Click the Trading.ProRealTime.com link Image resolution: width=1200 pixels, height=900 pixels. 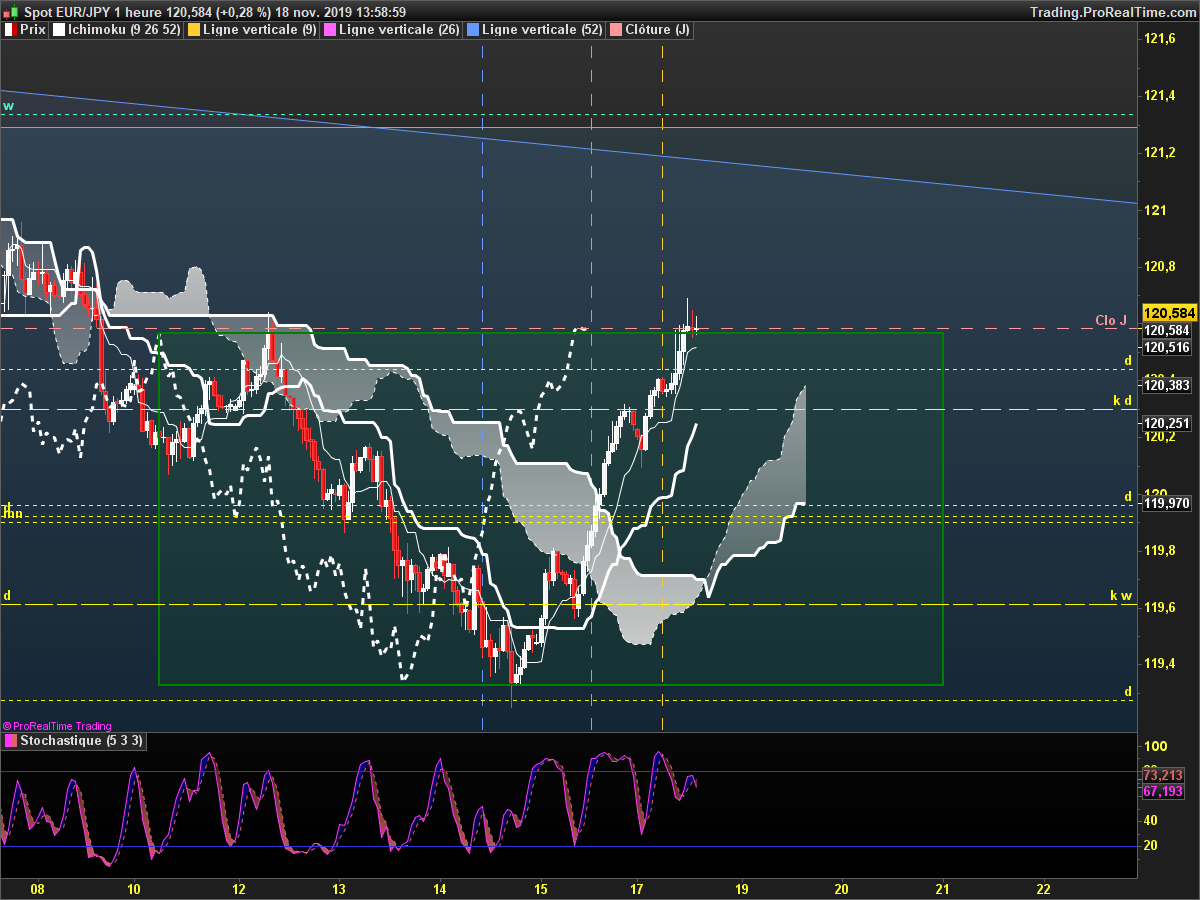(x=1112, y=12)
